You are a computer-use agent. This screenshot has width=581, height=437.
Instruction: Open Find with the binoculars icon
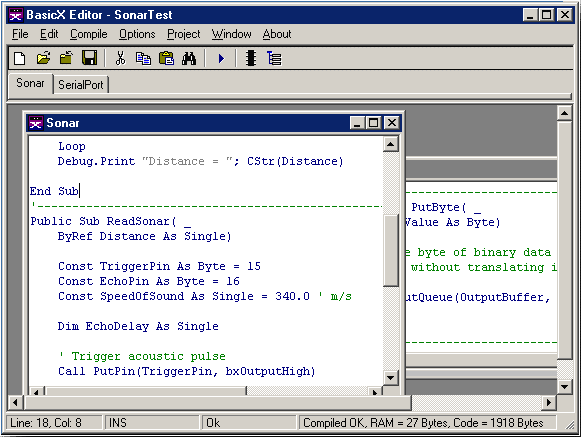[x=189, y=59]
